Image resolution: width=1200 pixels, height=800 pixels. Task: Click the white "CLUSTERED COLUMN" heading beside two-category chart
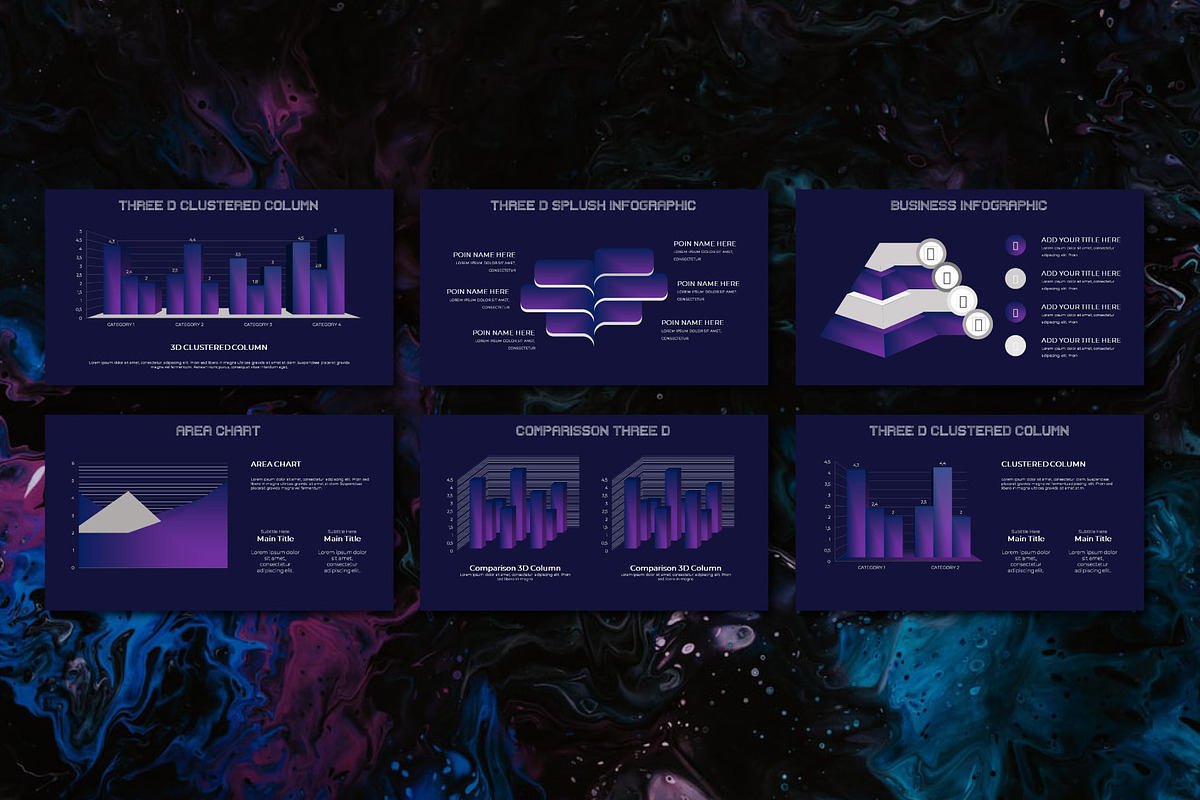(x=1043, y=464)
